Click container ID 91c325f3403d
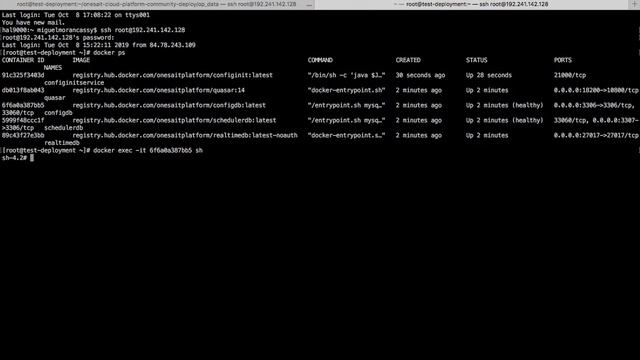This screenshot has width=640, height=360. (x=23, y=75)
